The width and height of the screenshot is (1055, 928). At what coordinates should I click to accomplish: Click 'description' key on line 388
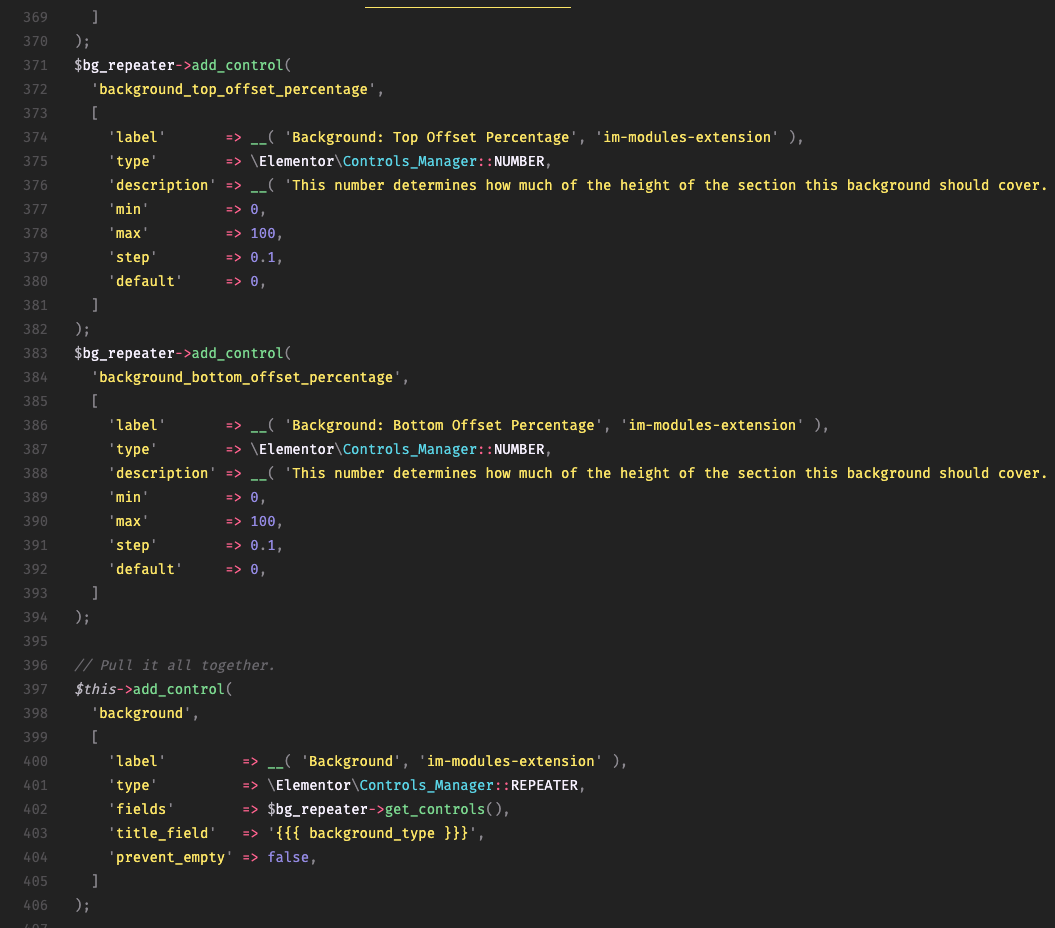(x=162, y=473)
